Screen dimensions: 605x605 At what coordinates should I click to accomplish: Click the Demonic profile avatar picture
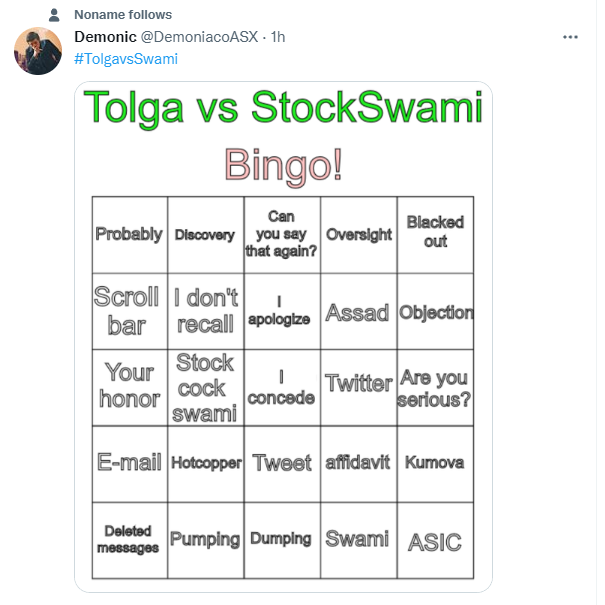coord(38,51)
